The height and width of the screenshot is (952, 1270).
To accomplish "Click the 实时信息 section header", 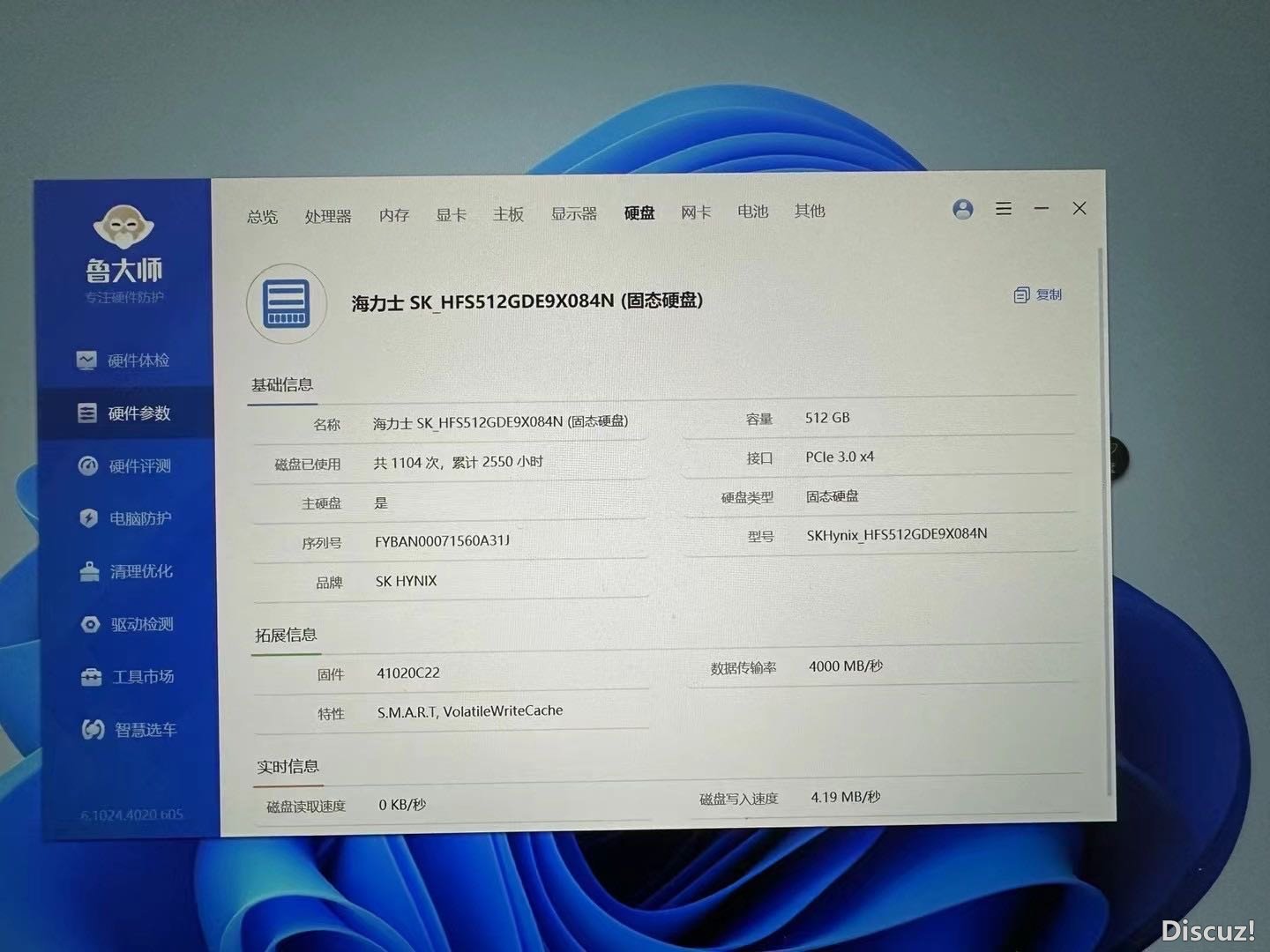I will 288,767.
